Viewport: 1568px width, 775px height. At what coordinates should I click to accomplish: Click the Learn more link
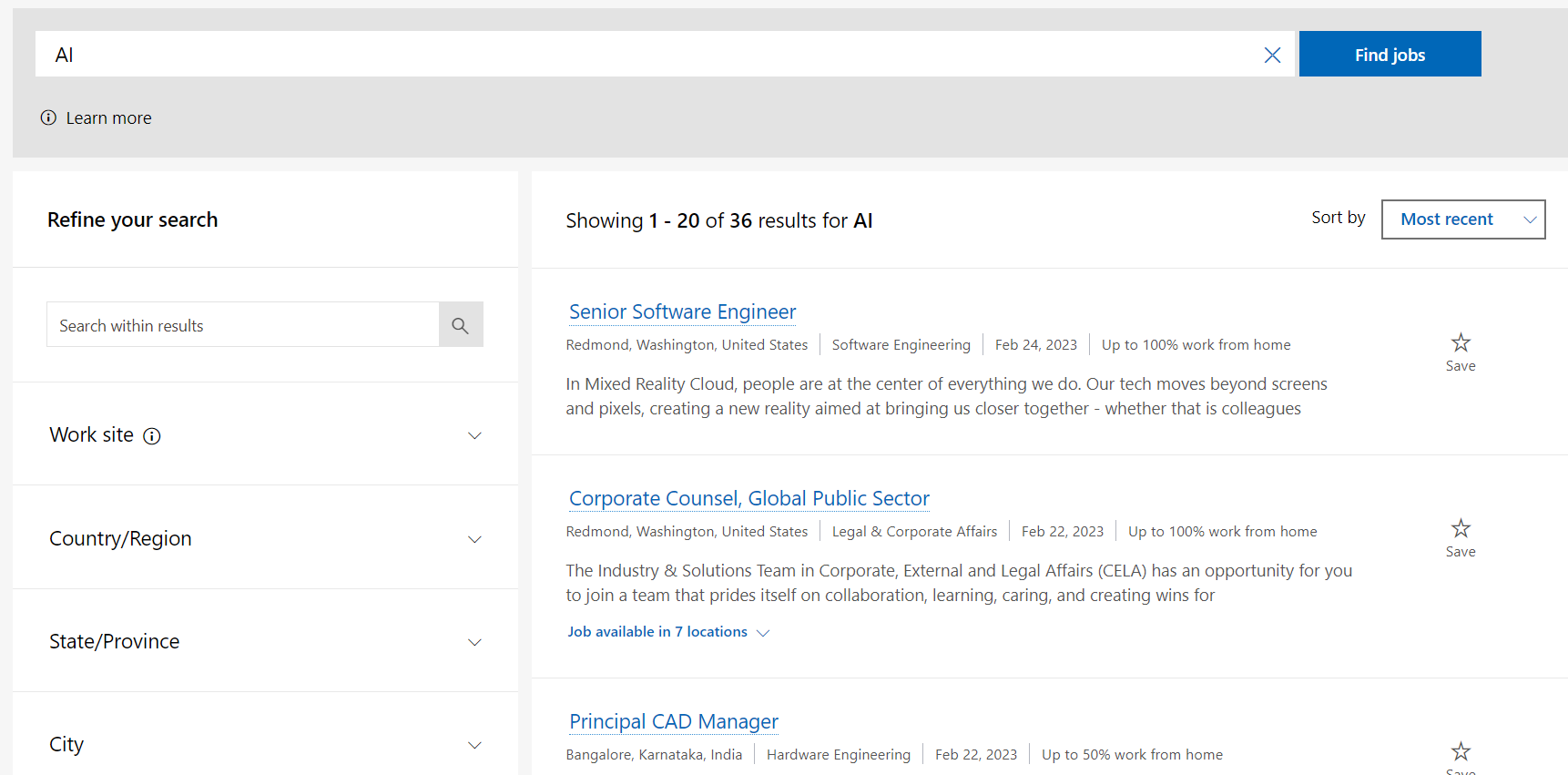click(108, 118)
